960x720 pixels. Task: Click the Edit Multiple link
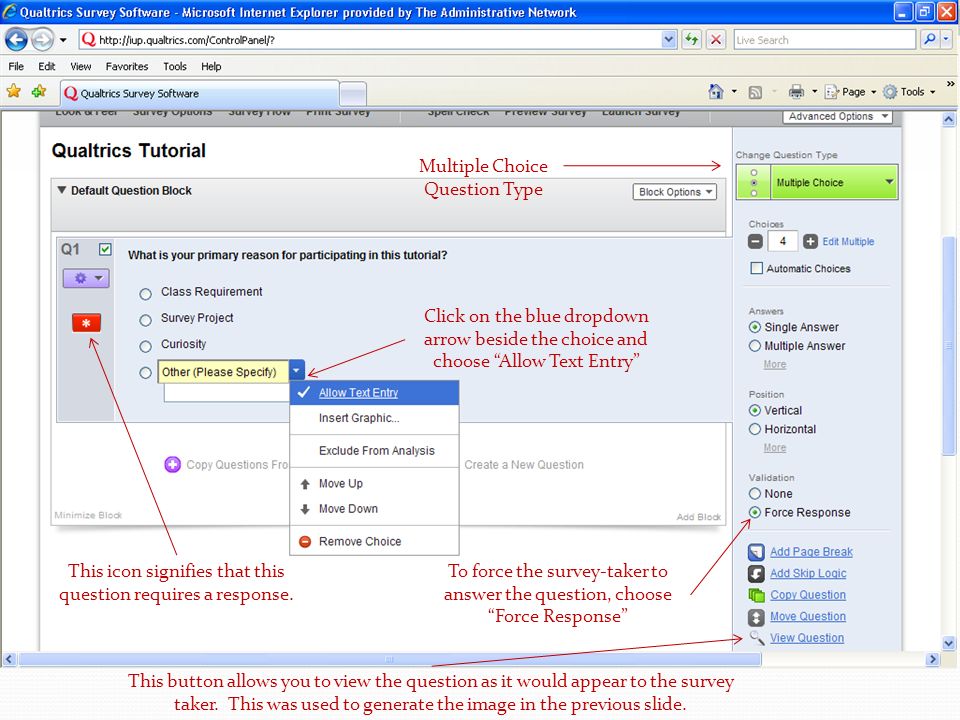point(848,241)
